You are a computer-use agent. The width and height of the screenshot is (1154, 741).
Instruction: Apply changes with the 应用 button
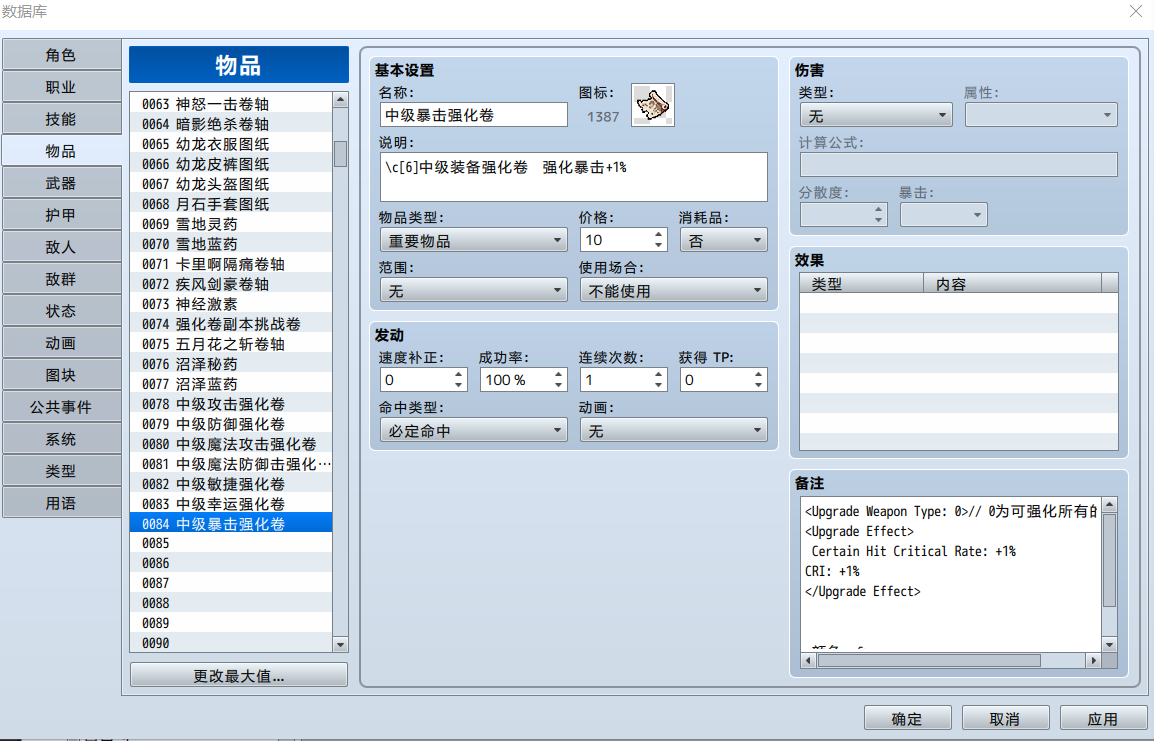tap(1103, 718)
